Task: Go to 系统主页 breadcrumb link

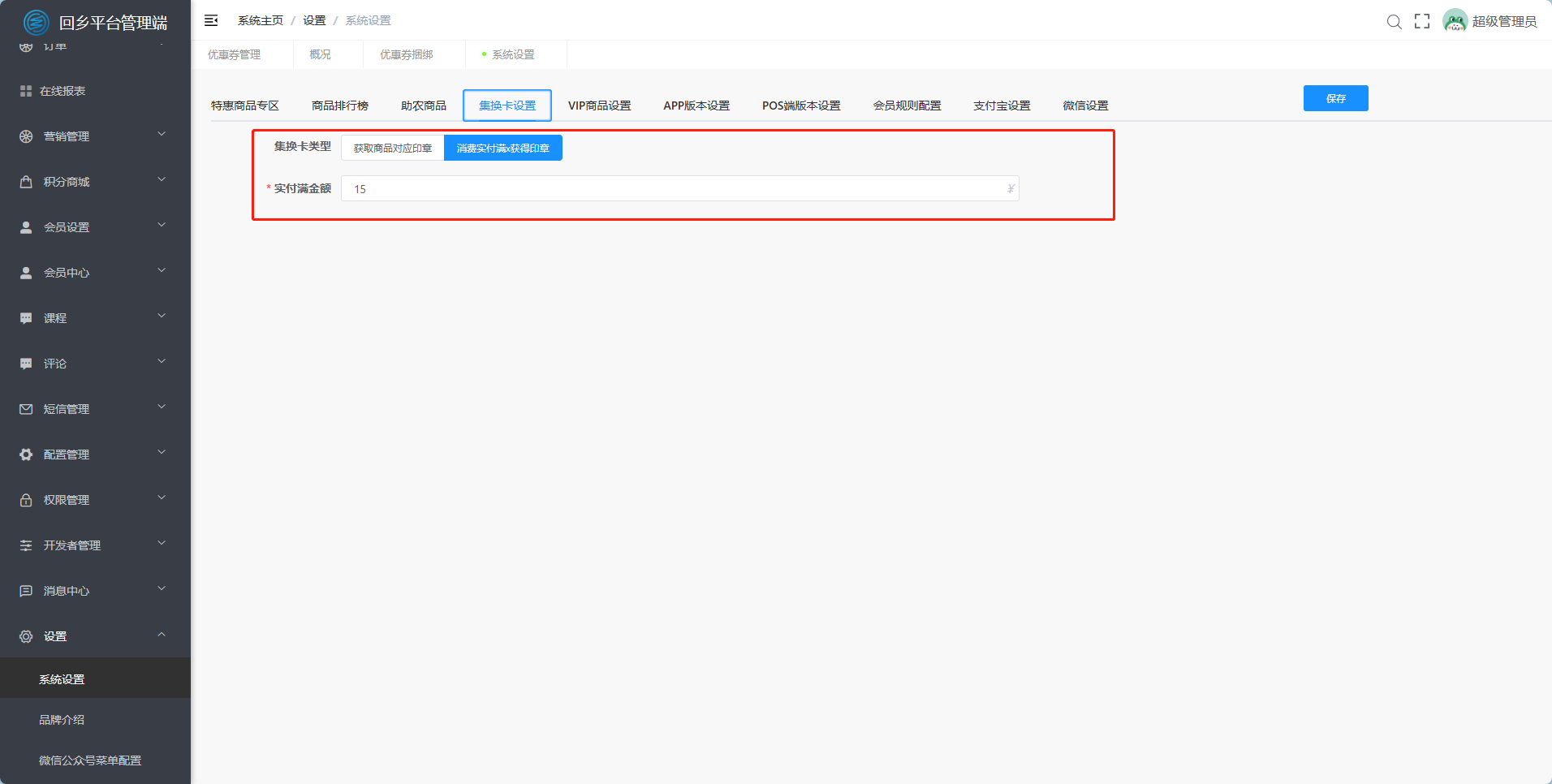Action: [261, 20]
